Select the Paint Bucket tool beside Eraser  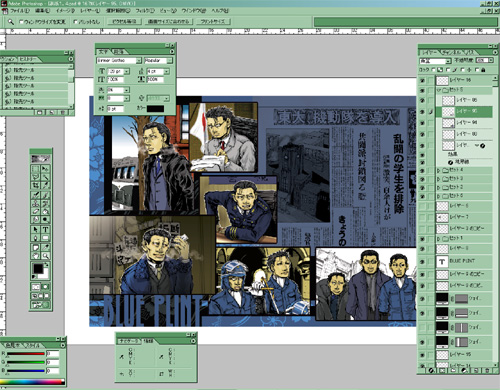point(45,212)
